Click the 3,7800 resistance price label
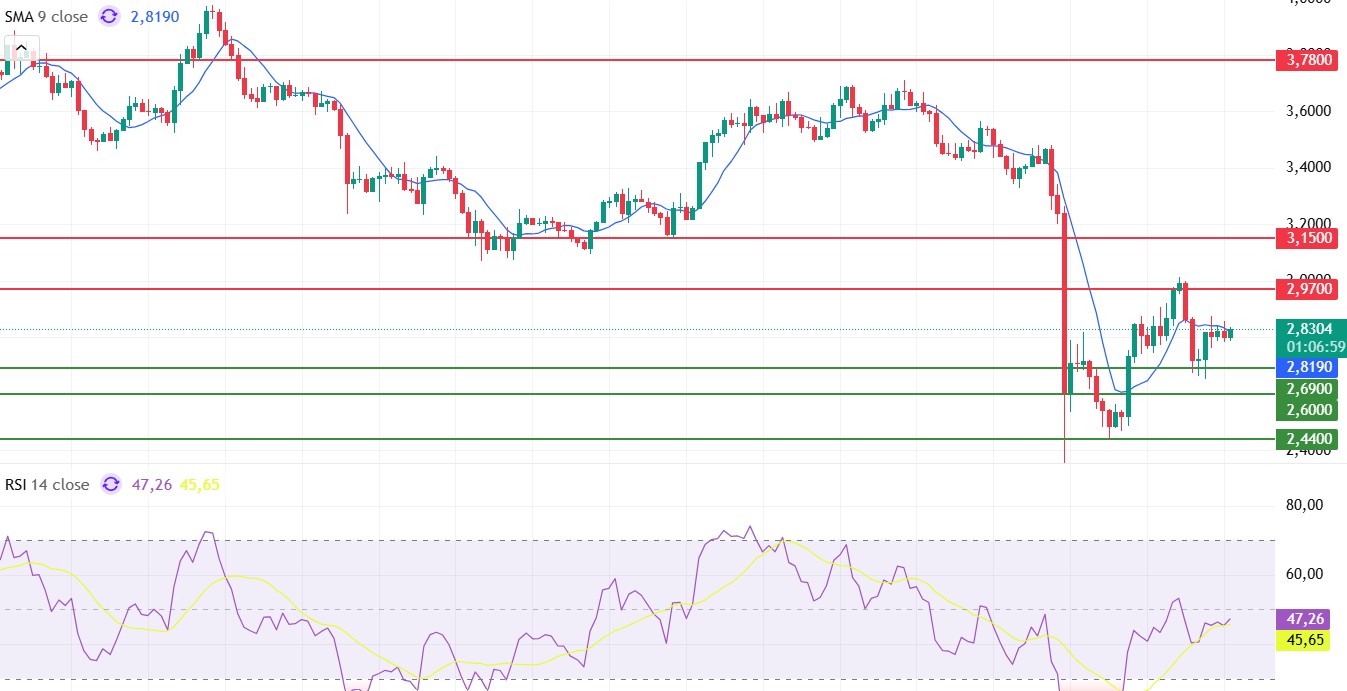The image size is (1347, 691). (1310, 60)
